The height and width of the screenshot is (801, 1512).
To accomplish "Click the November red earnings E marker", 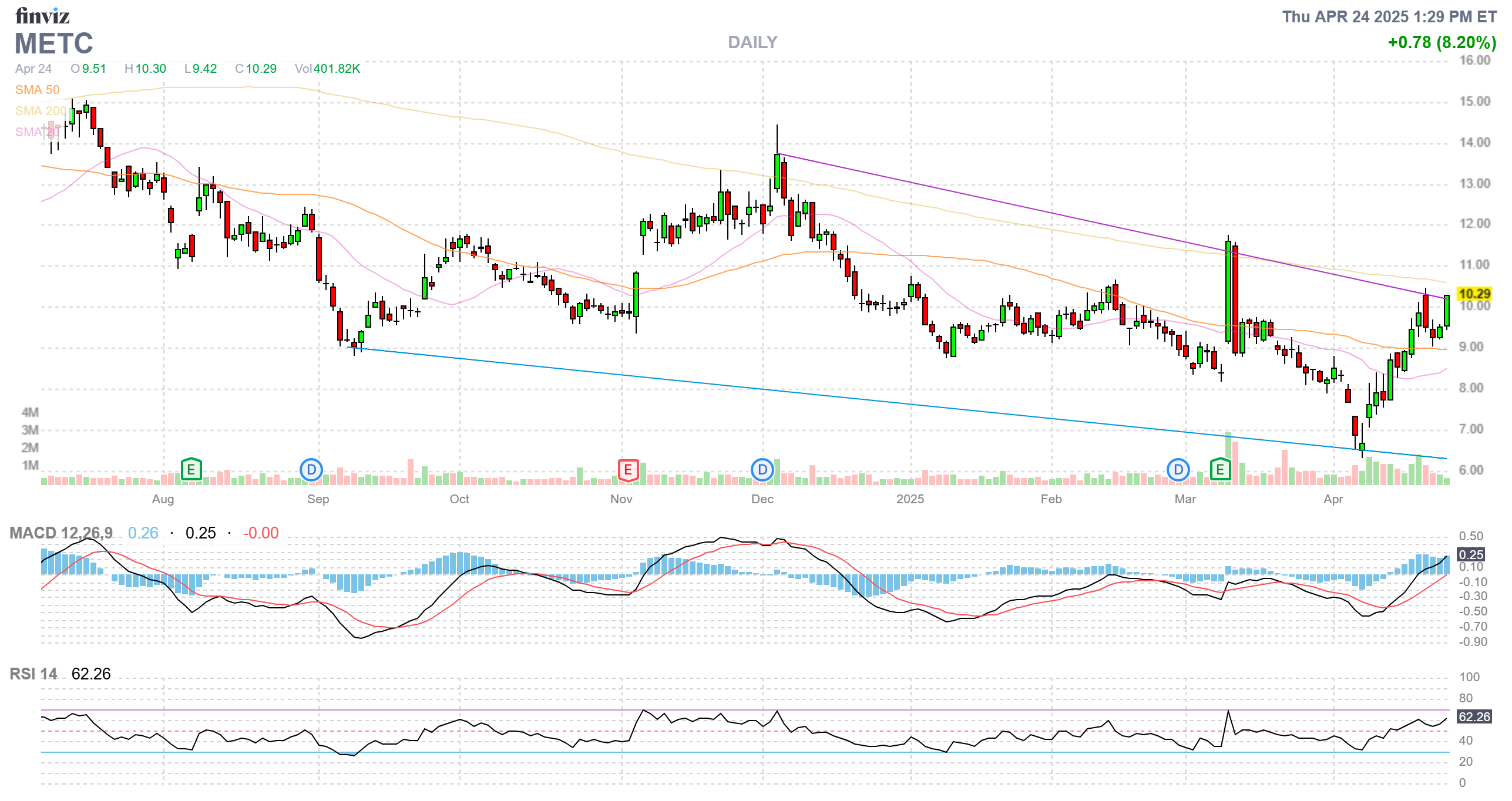I will coord(628,470).
